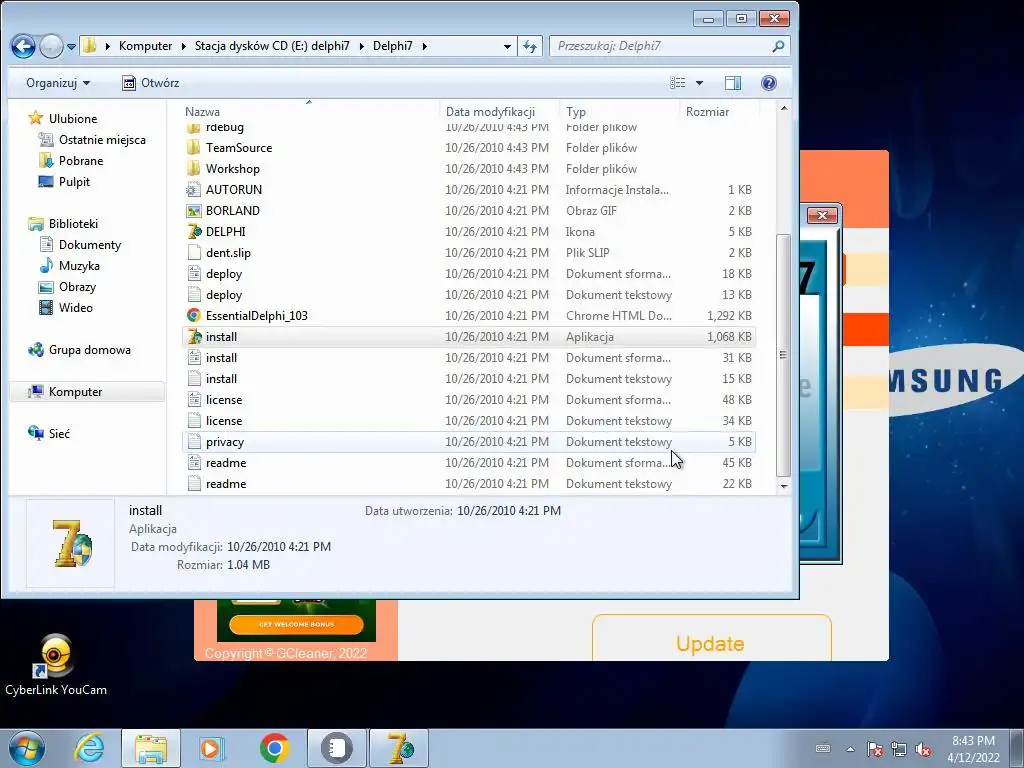The width and height of the screenshot is (1024, 768).
Task: Expand breadcrumb arrow after Stacja dysków CD
Action: pyautogui.click(x=361, y=46)
